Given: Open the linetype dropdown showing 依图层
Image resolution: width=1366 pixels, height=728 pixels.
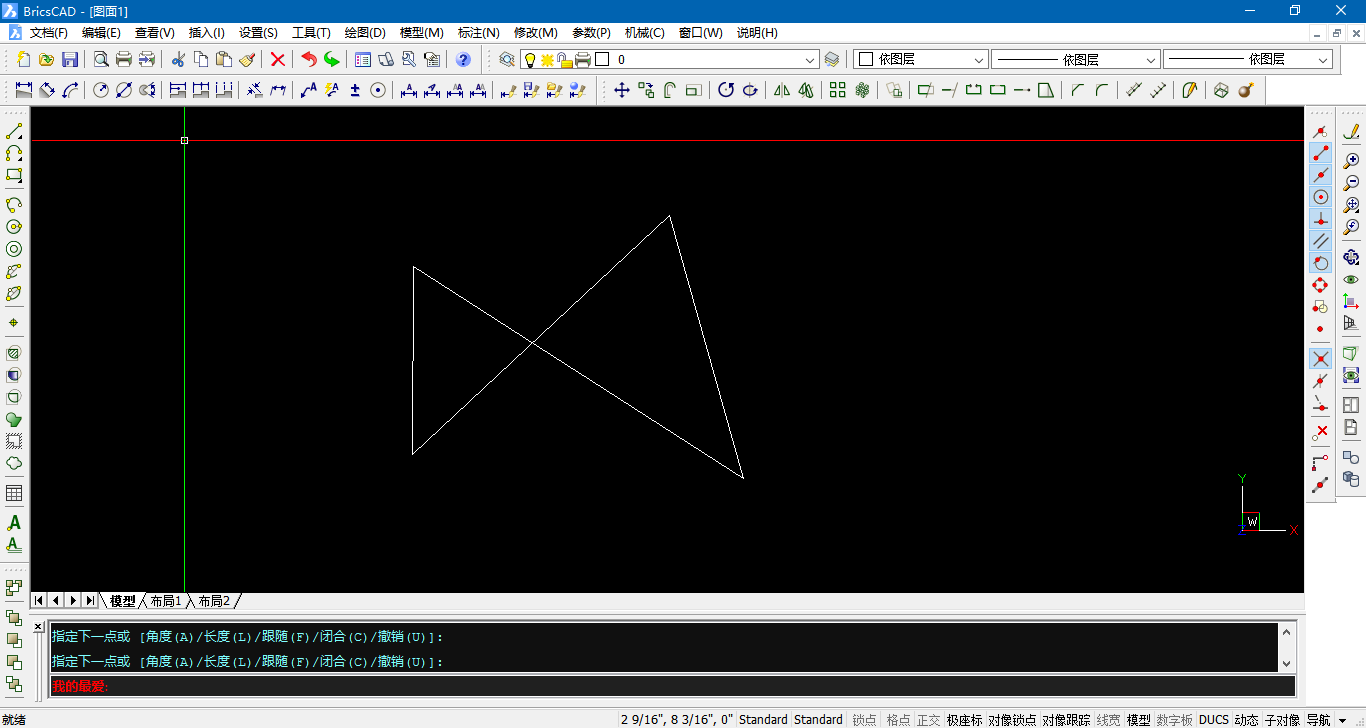Looking at the screenshot, I should click(1075, 60).
